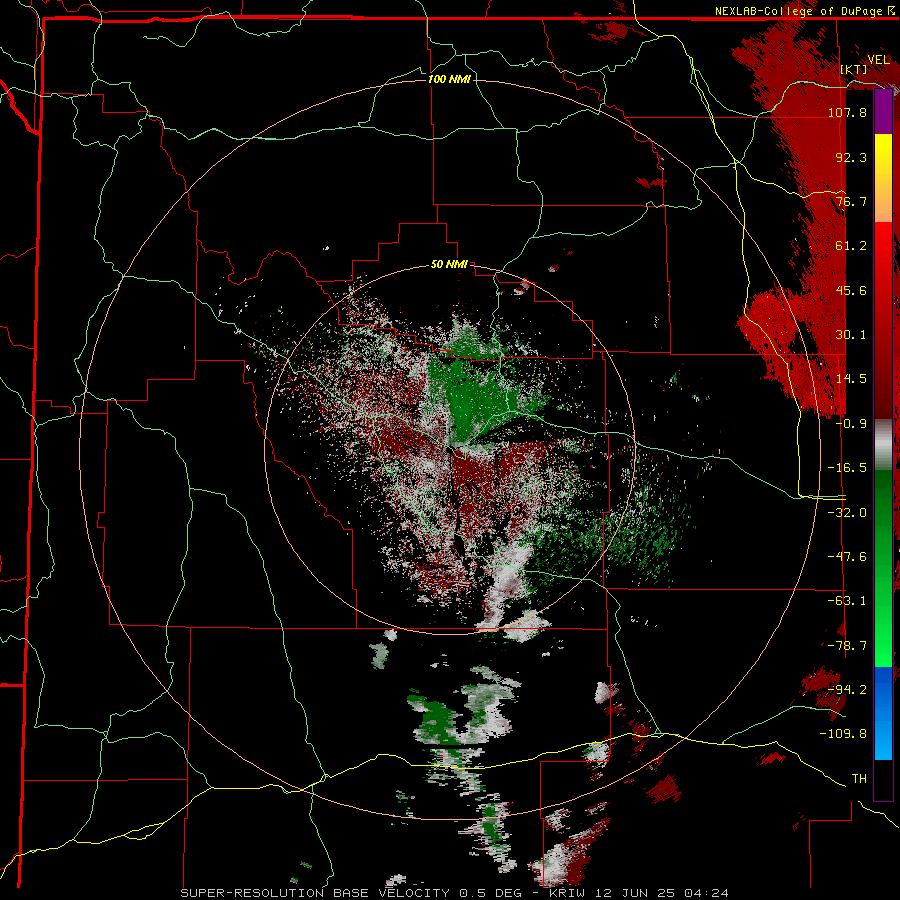This screenshot has height=900, width=900.
Task: Click the -16.5 scale value
Action: point(847,468)
